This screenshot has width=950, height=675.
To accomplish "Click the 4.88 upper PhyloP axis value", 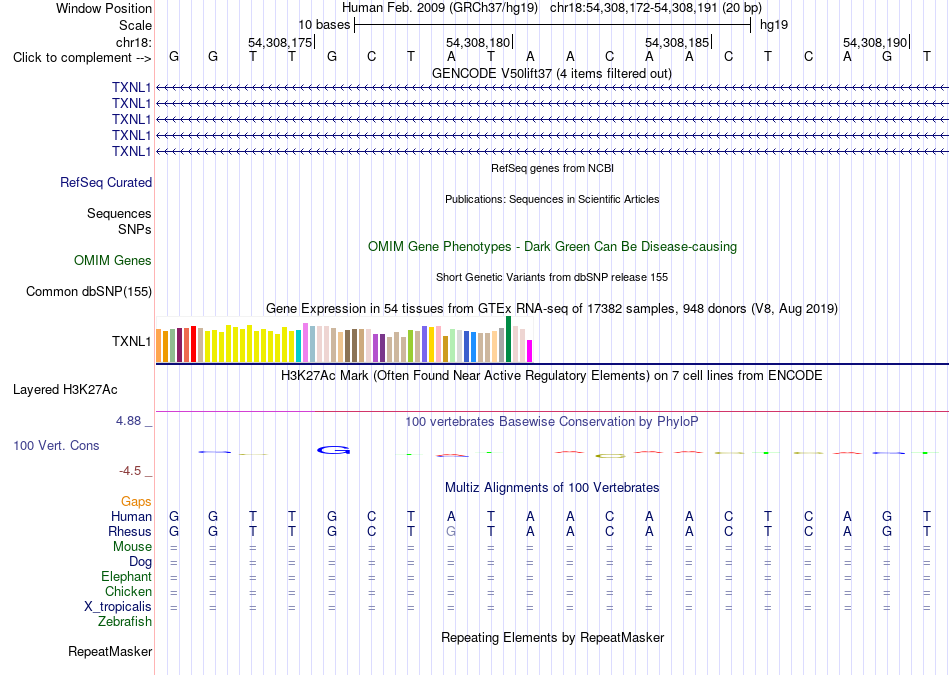I will point(129,421).
